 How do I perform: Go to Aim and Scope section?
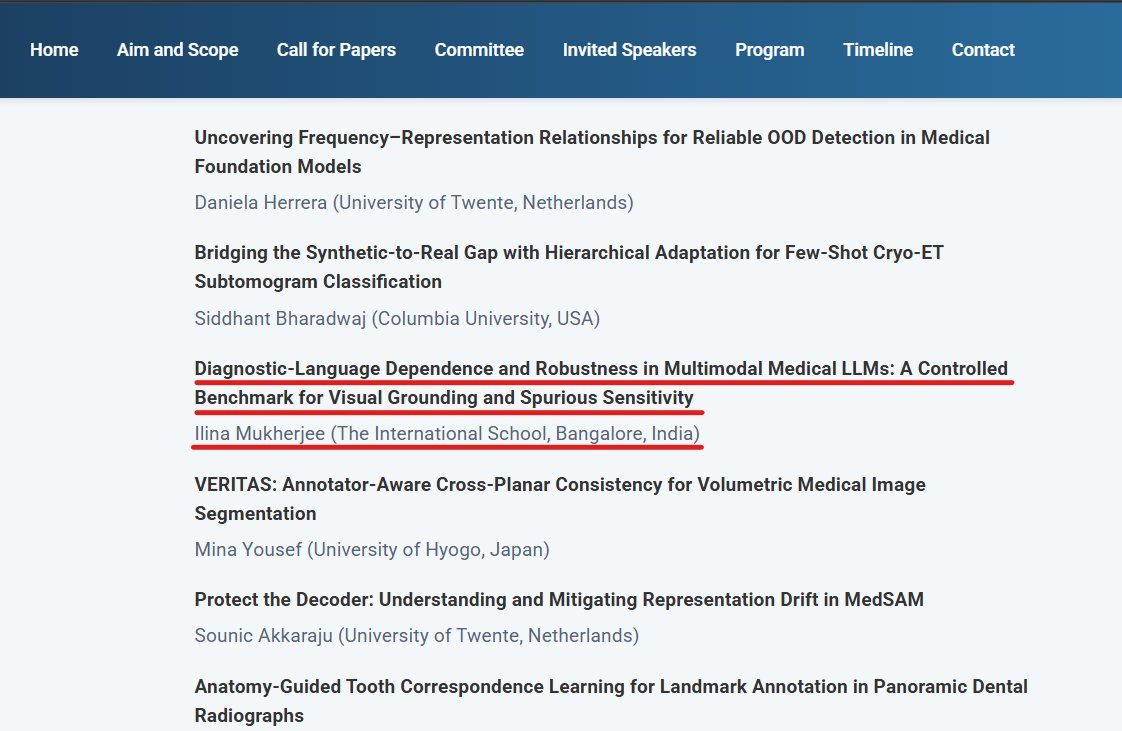click(177, 49)
